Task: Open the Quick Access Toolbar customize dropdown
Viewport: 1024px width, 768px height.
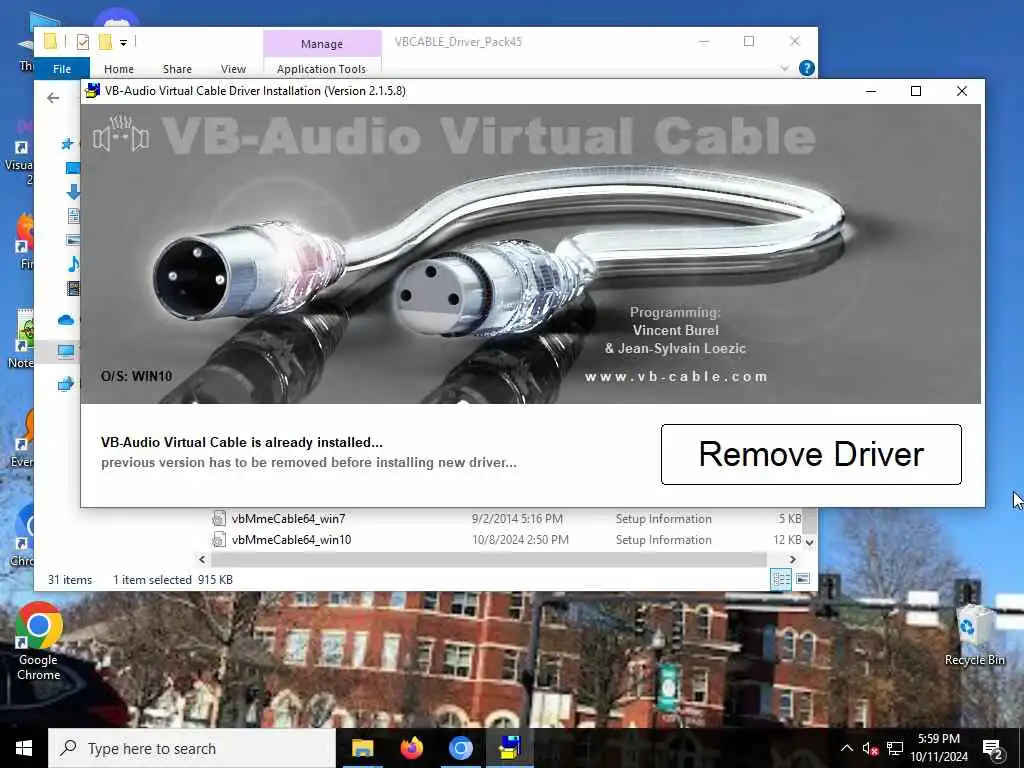Action: pyautogui.click(x=123, y=42)
